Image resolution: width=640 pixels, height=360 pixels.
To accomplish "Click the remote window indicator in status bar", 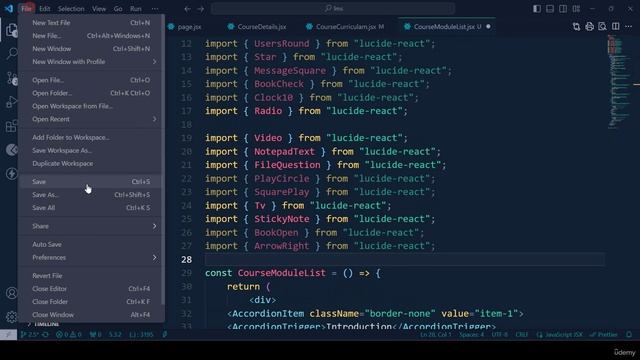I will tap(8, 335).
